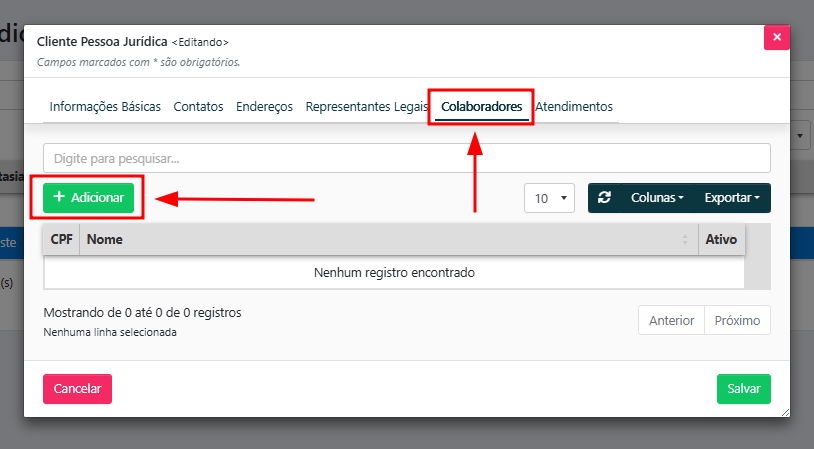Click the Ativo column header
This screenshot has width=814, height=449.
click(x=721, y=240)
